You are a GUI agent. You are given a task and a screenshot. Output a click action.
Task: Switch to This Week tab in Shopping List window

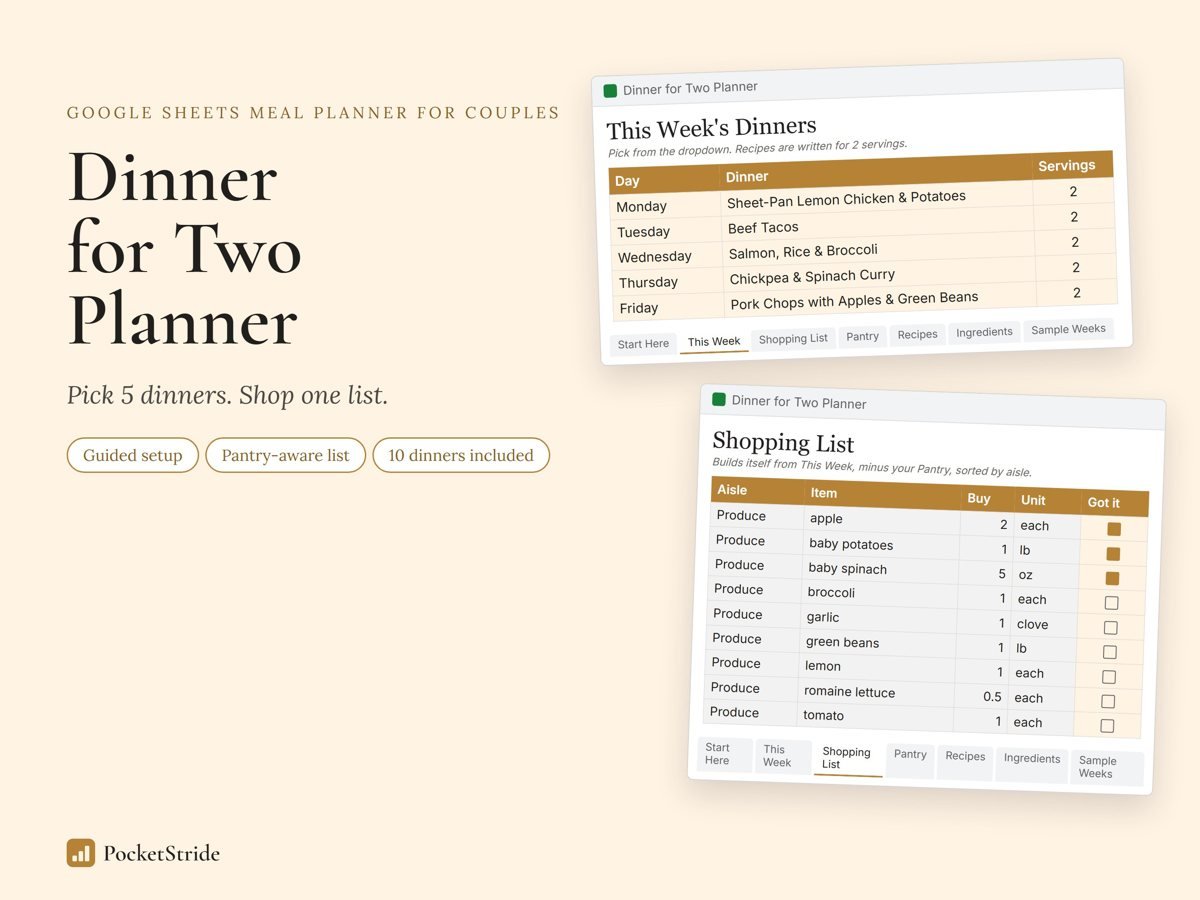[x=783, y=756]
